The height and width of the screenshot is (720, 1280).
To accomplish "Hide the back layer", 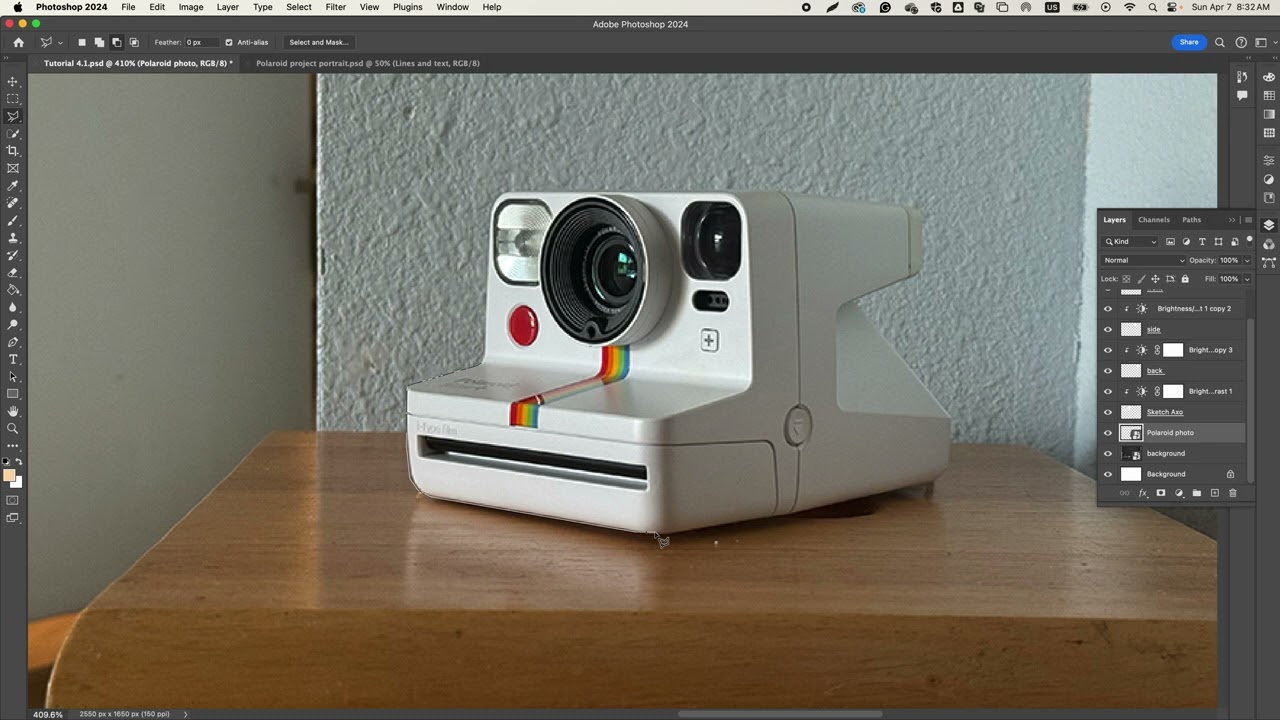I will pyautogui.click(x=1107, y=371).
